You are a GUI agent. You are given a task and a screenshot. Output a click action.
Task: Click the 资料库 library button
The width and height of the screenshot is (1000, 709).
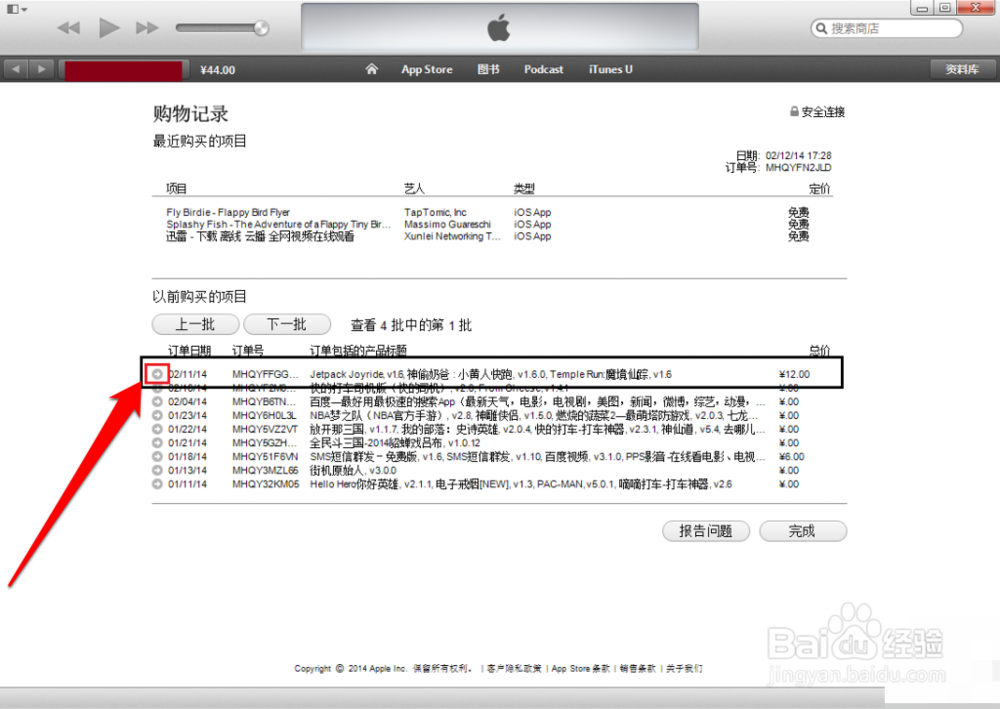(x=962, y=69)
